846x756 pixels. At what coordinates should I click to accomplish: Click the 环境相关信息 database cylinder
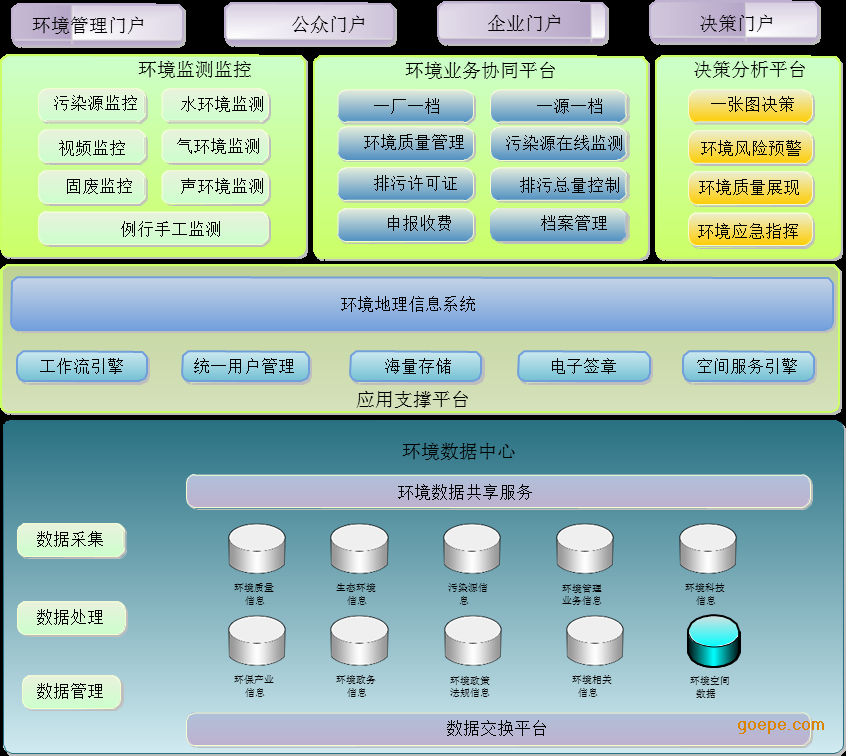pyautogui.click(x=595, y=641)
